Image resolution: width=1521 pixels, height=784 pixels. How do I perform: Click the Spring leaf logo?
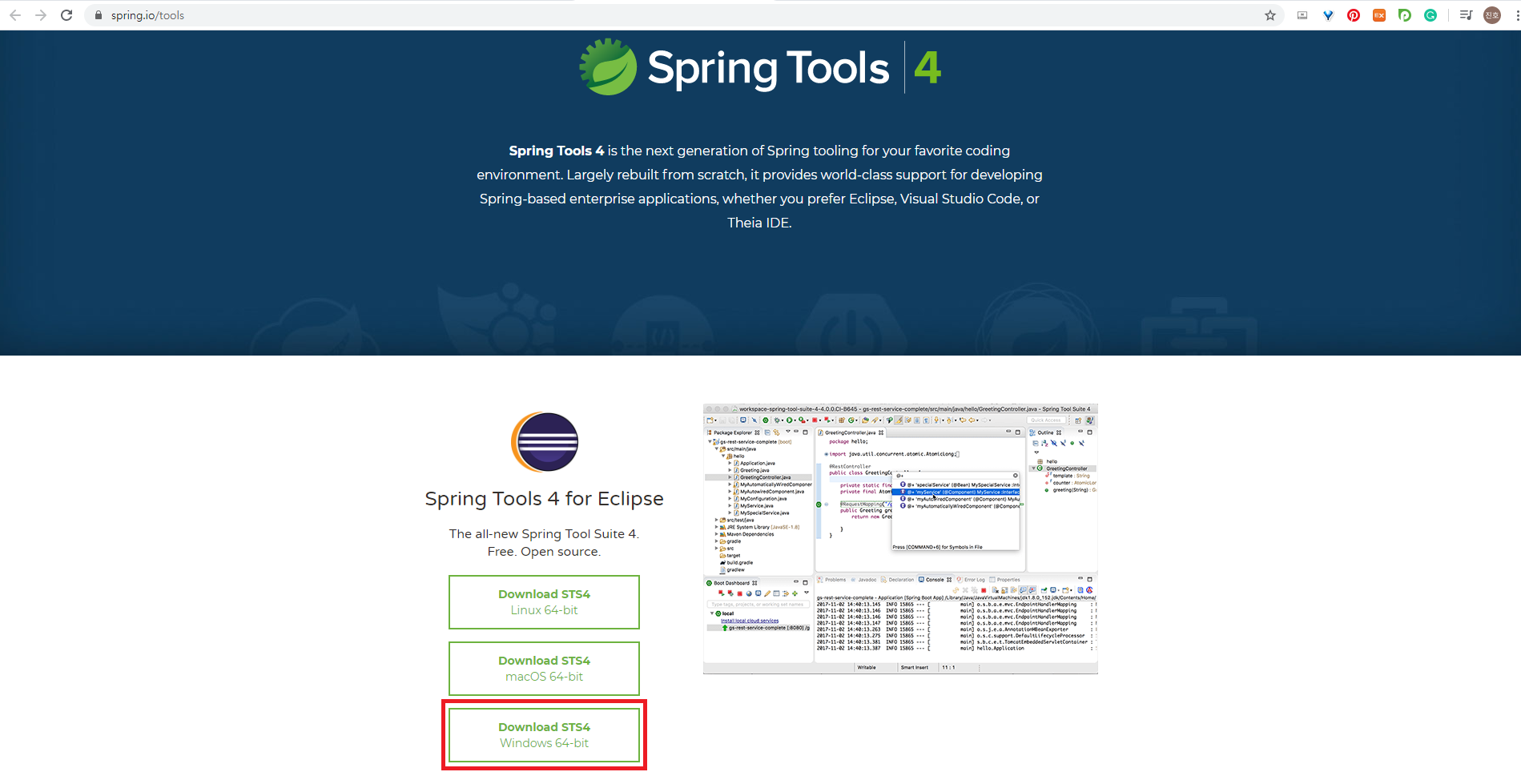(608, 67)
